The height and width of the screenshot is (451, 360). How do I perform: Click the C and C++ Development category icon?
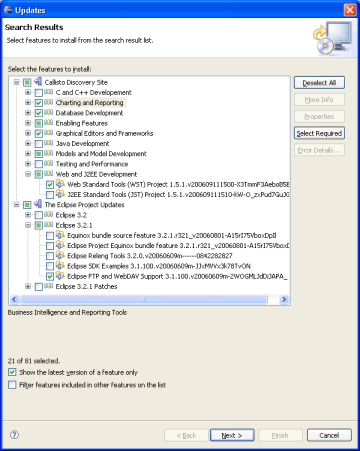tap(49, 92)
